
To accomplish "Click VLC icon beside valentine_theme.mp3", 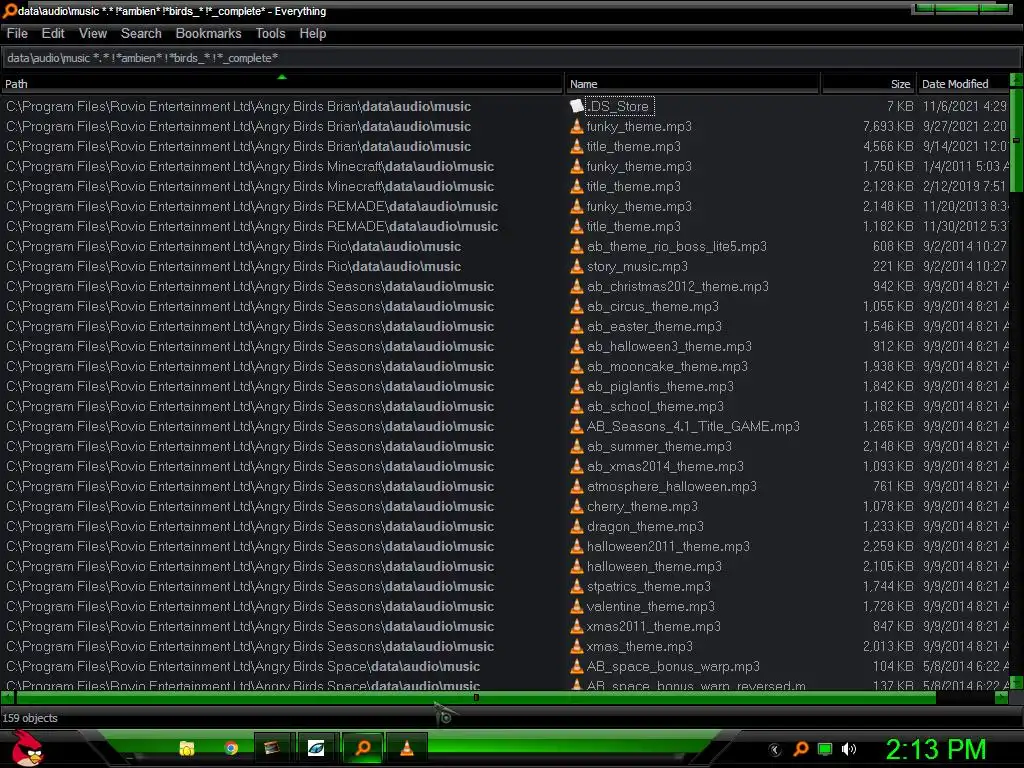I will (576, 606).
